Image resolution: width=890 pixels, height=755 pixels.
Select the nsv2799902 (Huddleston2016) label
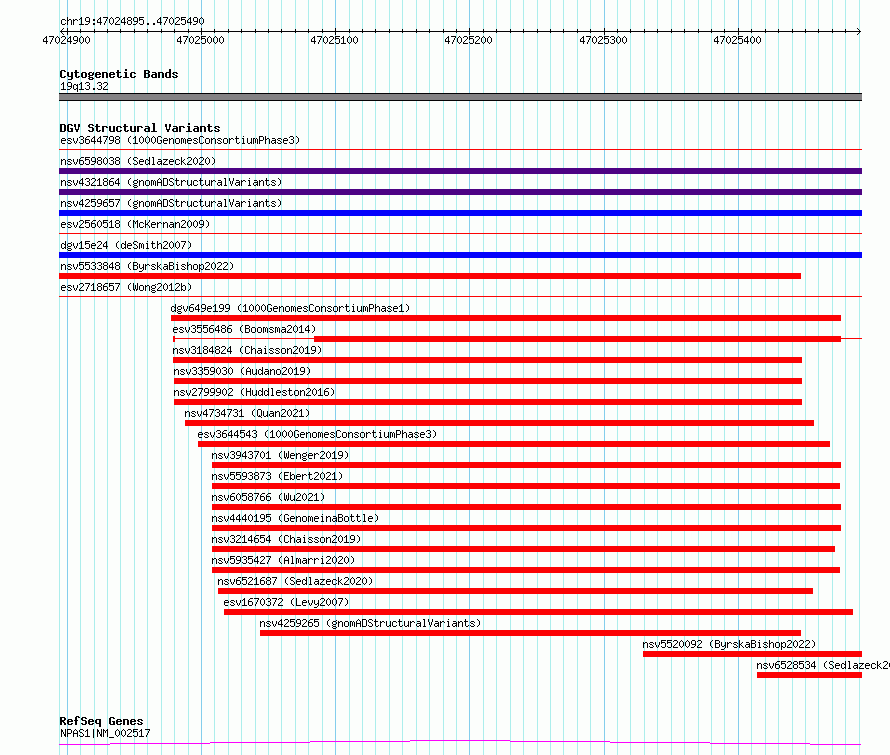click(254, 392)
